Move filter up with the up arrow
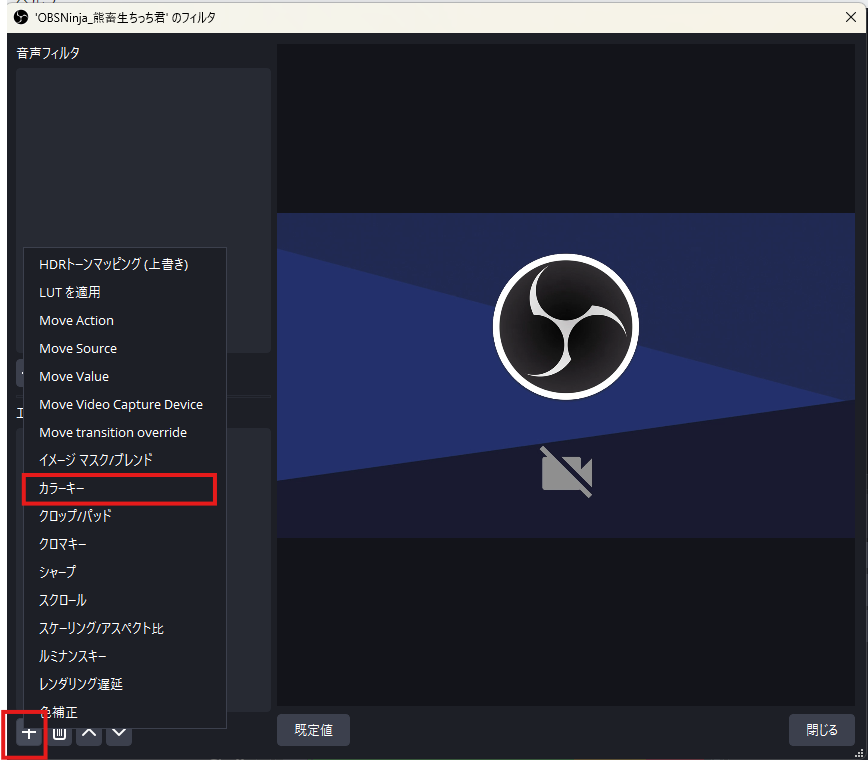 click(x=89, y=733)
